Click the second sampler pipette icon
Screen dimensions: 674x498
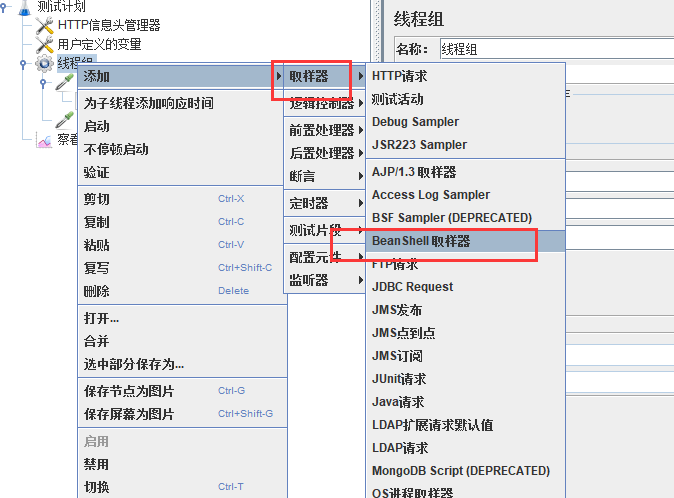64,120
